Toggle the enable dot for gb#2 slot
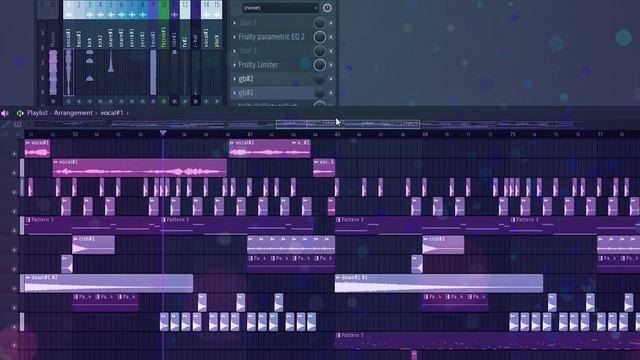 (x=331, y=79)
